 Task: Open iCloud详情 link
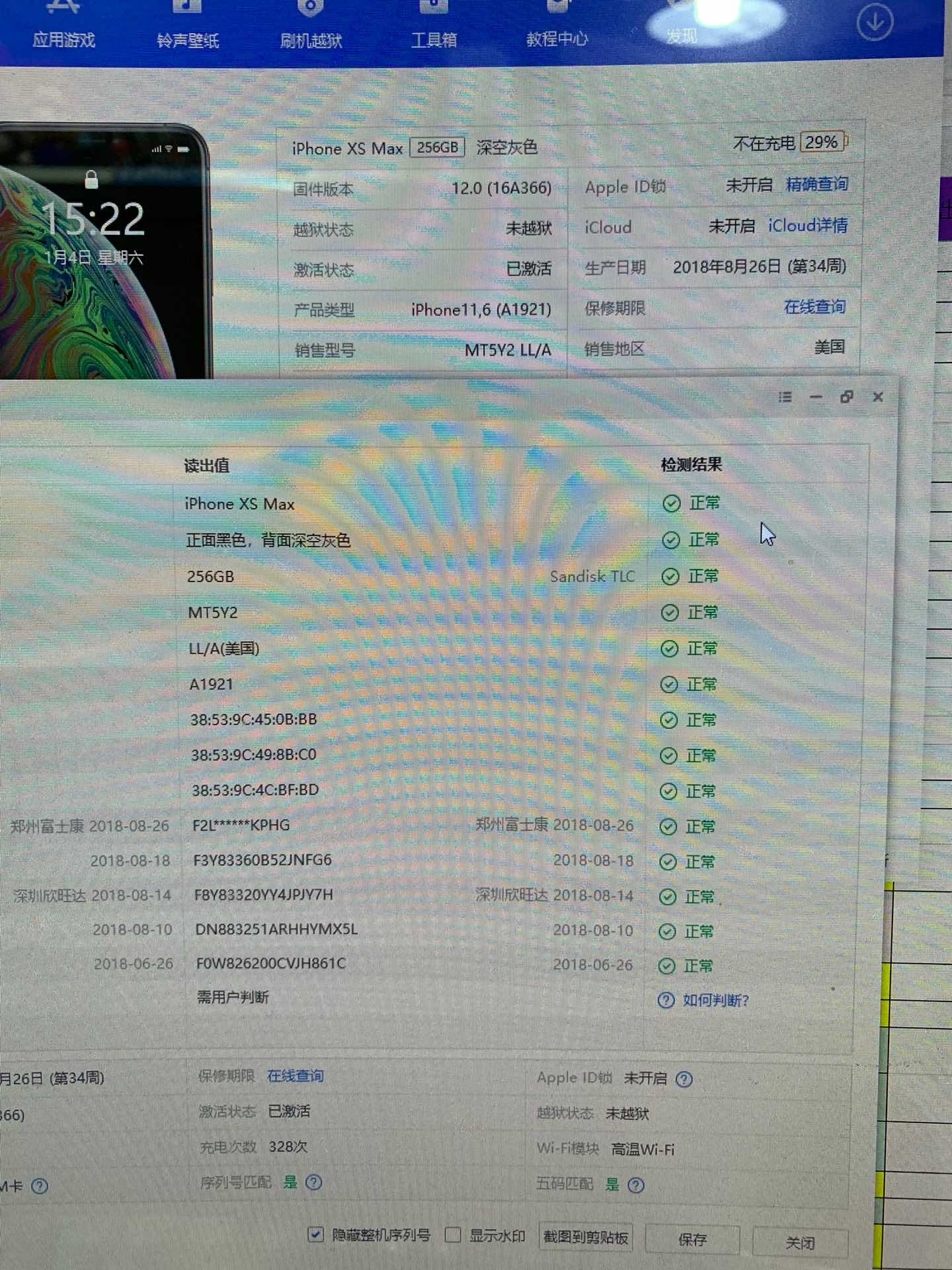[807, 226]
